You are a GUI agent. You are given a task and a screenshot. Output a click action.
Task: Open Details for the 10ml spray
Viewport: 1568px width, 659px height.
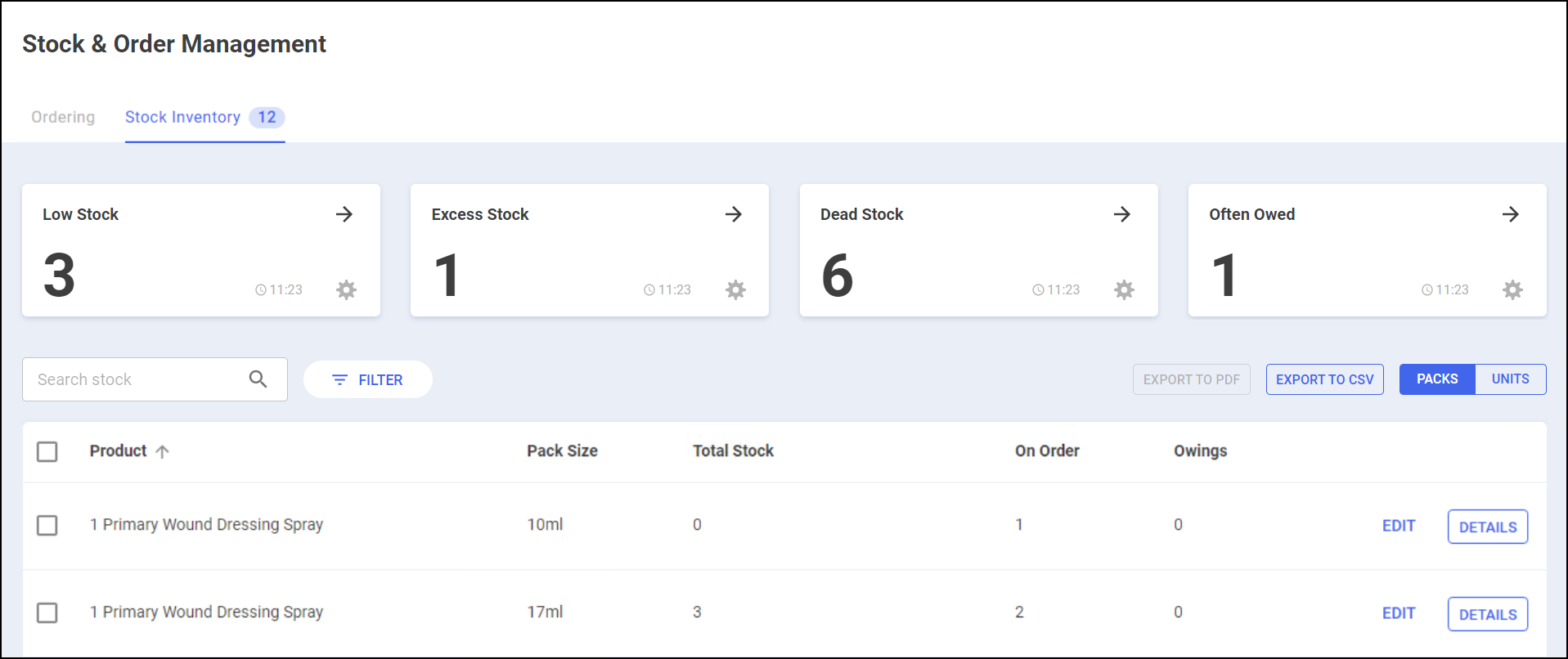pyautogui.click(x=1487, y=527)
